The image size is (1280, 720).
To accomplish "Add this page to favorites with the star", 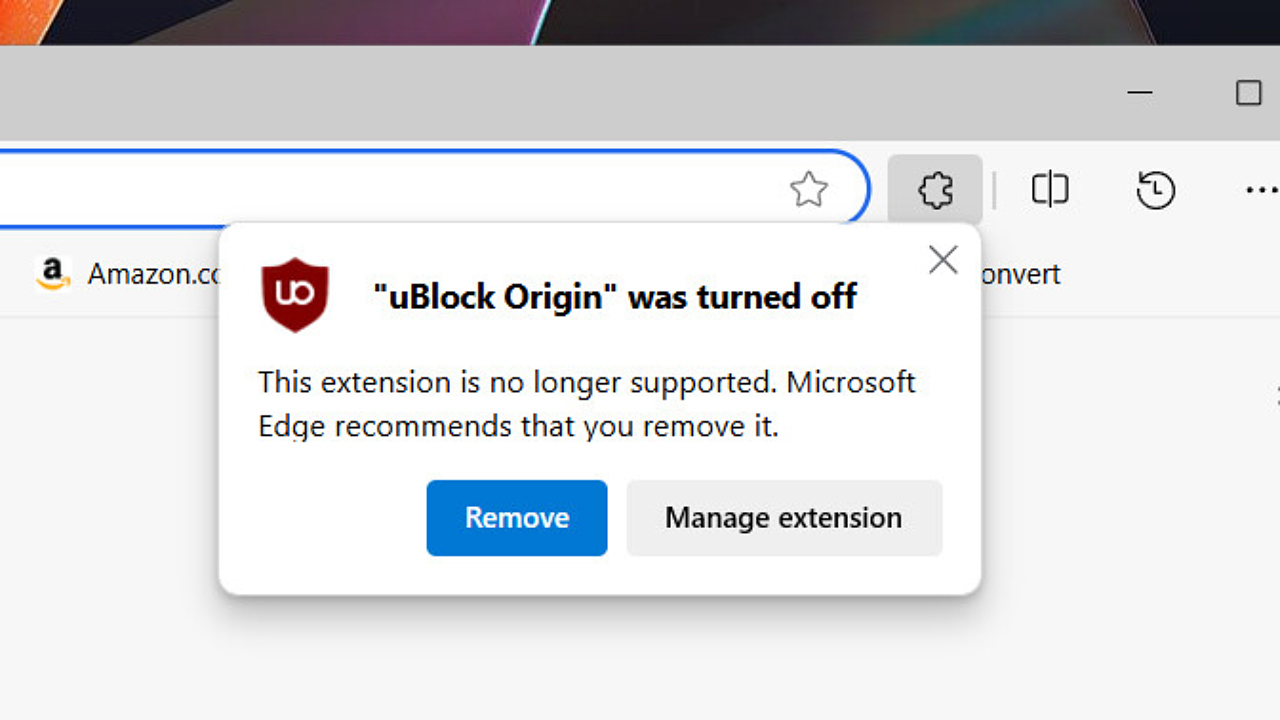I will [808, 189].
